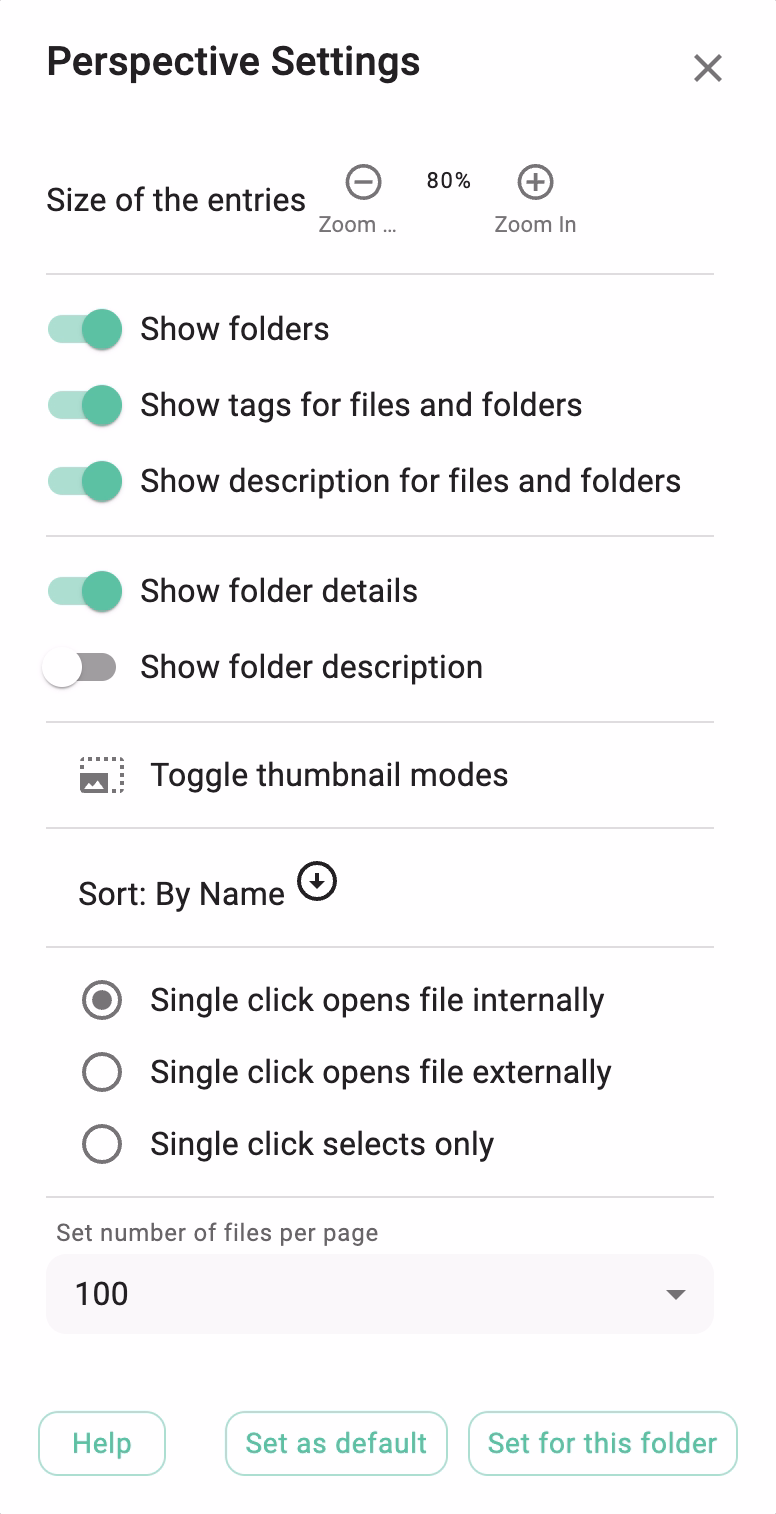Open the files per page dropdown

click(x=379, y=1294)
